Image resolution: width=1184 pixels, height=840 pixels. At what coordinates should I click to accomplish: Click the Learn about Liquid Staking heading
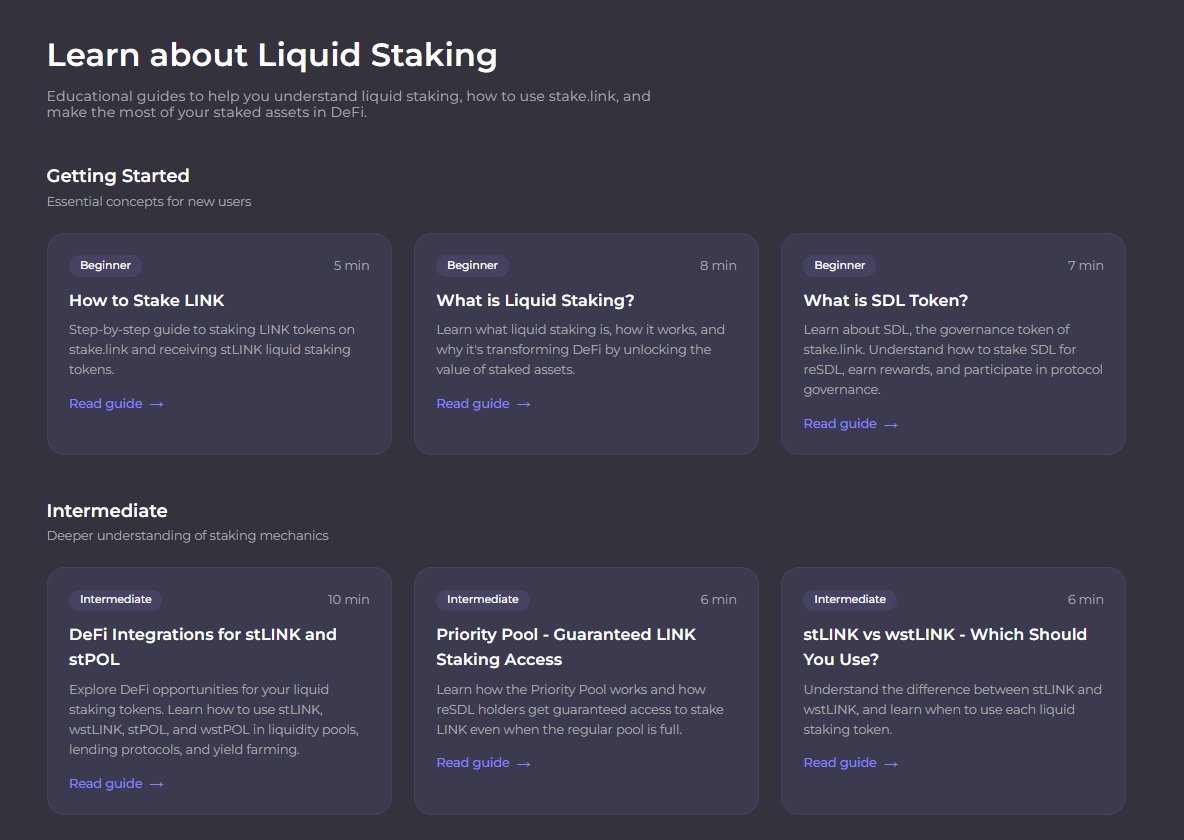(272, 55)
